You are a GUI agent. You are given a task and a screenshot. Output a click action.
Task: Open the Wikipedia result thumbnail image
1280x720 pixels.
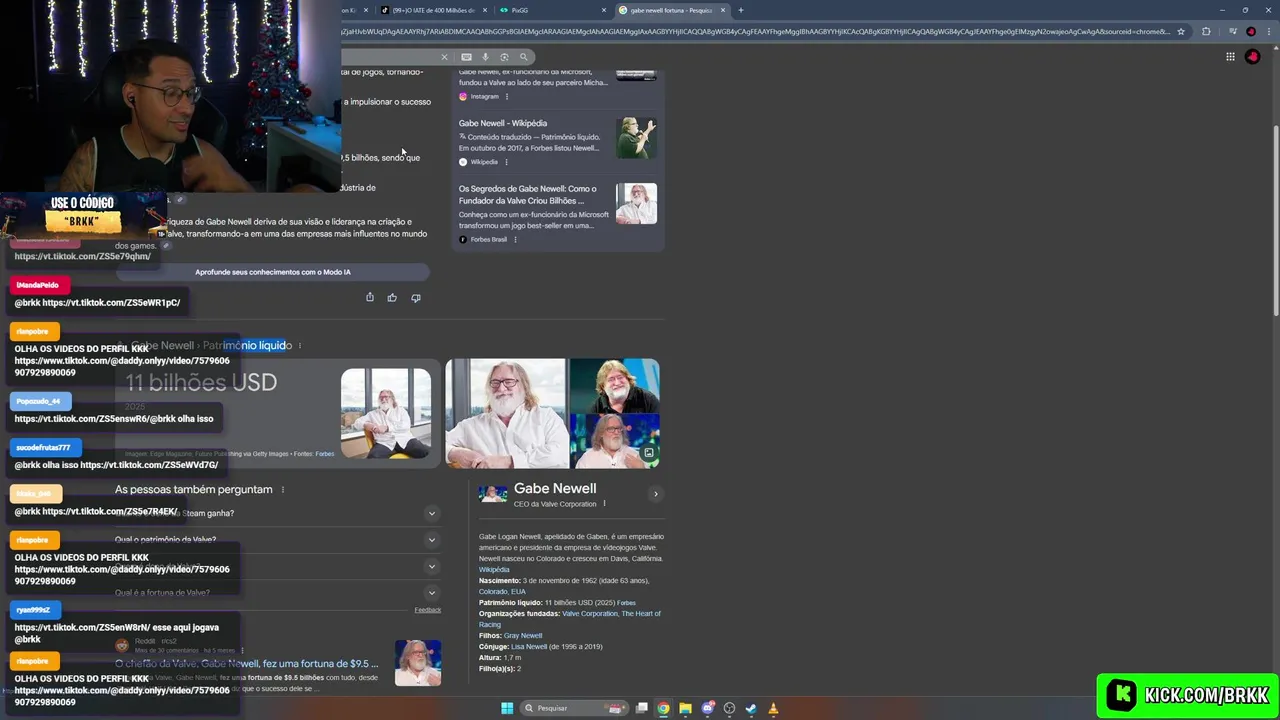pos(636,138)
